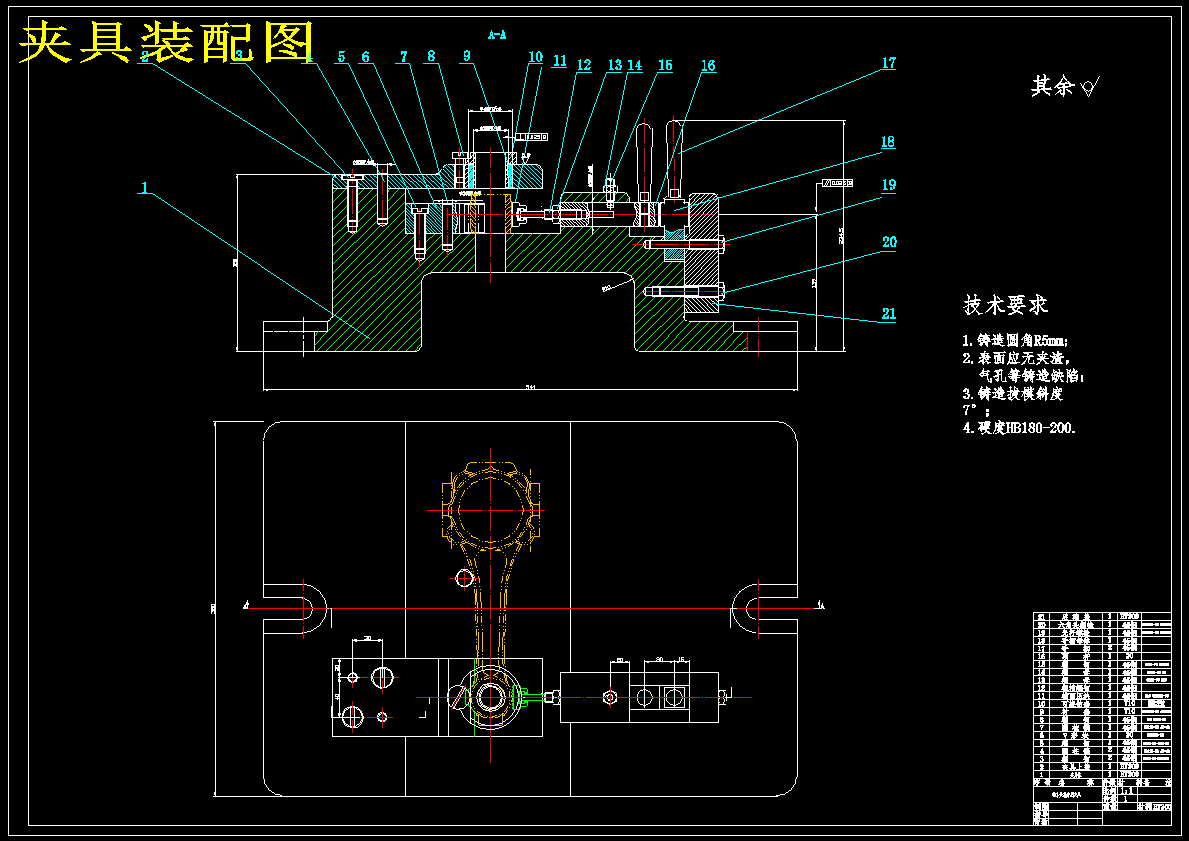
Task: Click the yellow title 夹具装配图
Action: (x=167, y=42)
